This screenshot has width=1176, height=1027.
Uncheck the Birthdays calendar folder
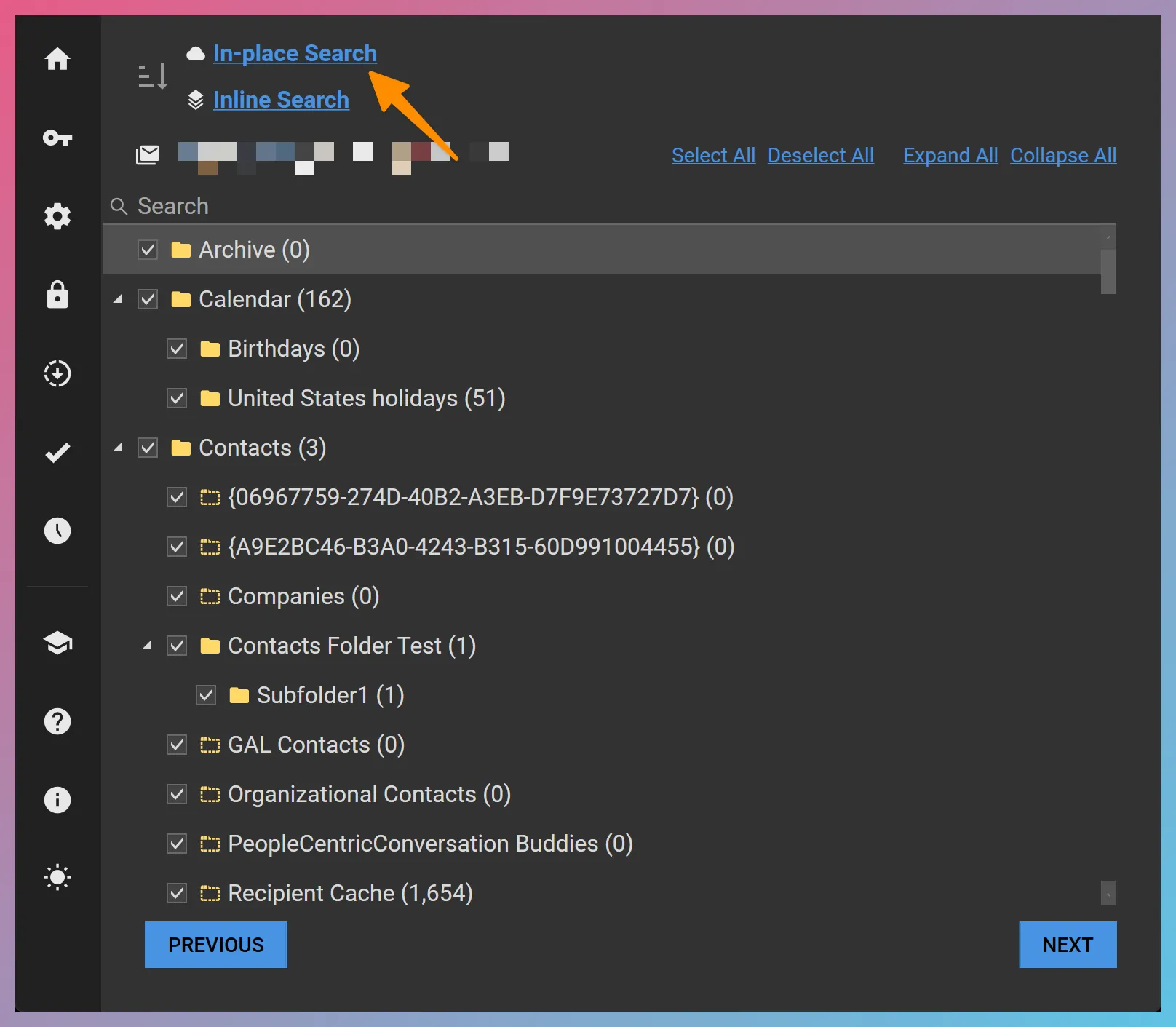pos(177,349)
